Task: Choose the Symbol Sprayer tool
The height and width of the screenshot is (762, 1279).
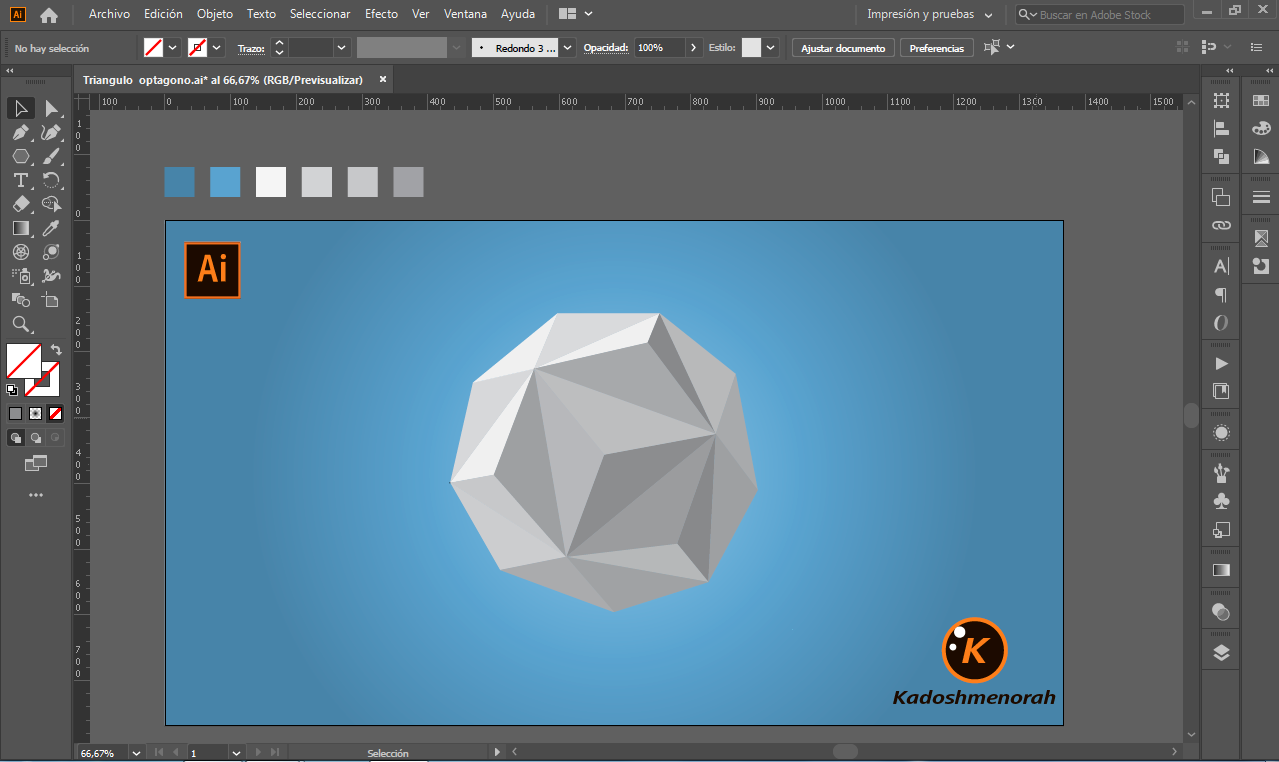Action: tap(21, 276)
